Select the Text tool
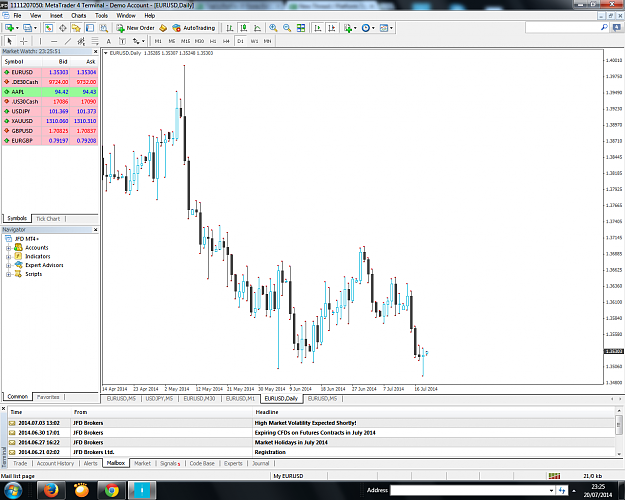The image size is (625, 500). tap(108, 41)
